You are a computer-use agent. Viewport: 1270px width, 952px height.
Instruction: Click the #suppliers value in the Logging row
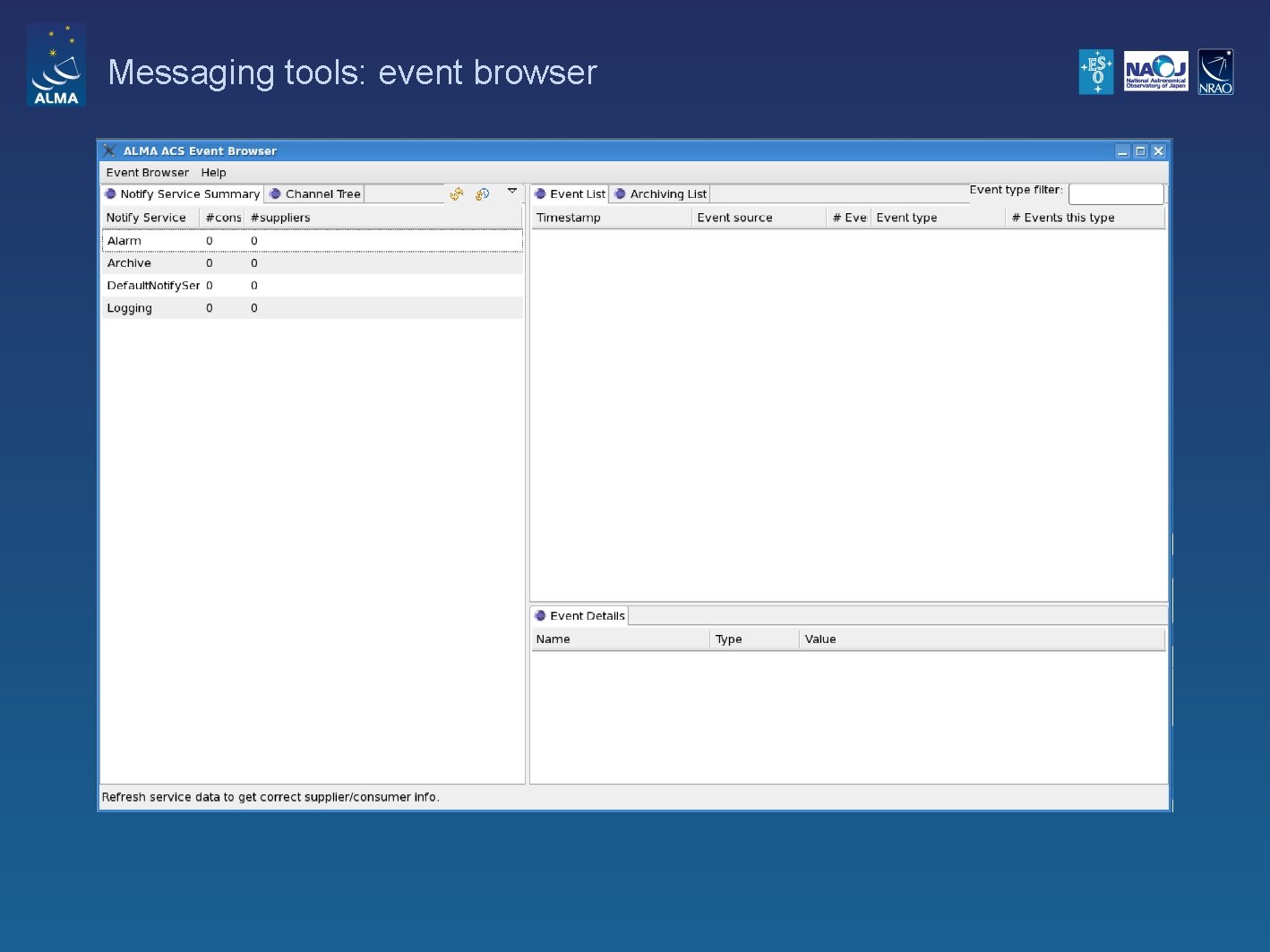point(254,308)
